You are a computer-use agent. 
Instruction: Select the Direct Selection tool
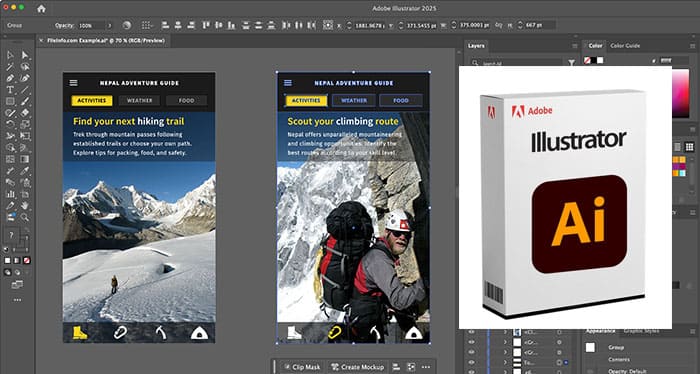pyautogui.click(x=25, y=55)
